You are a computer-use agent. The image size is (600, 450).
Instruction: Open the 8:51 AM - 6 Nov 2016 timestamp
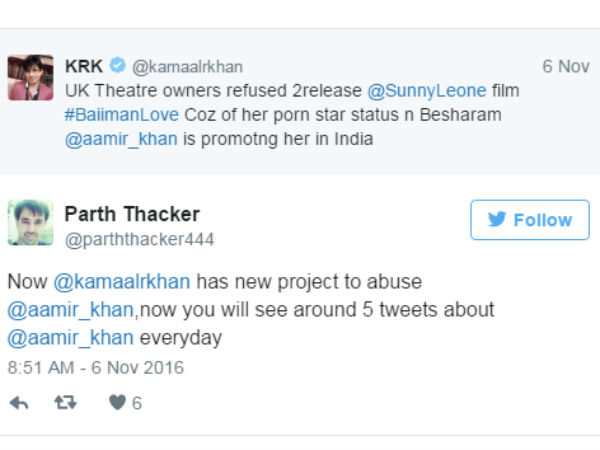96,368
